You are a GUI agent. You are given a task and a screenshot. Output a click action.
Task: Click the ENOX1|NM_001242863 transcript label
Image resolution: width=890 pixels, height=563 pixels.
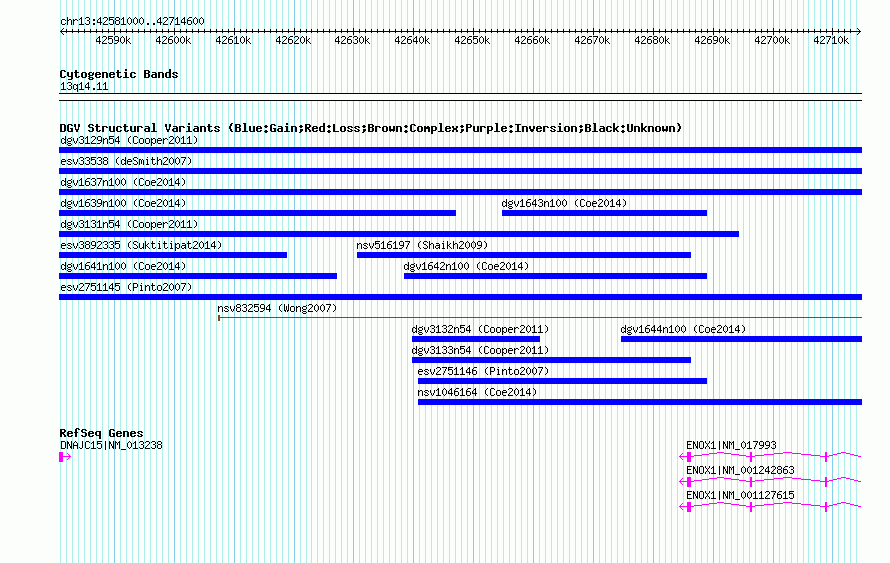(740, 470)
